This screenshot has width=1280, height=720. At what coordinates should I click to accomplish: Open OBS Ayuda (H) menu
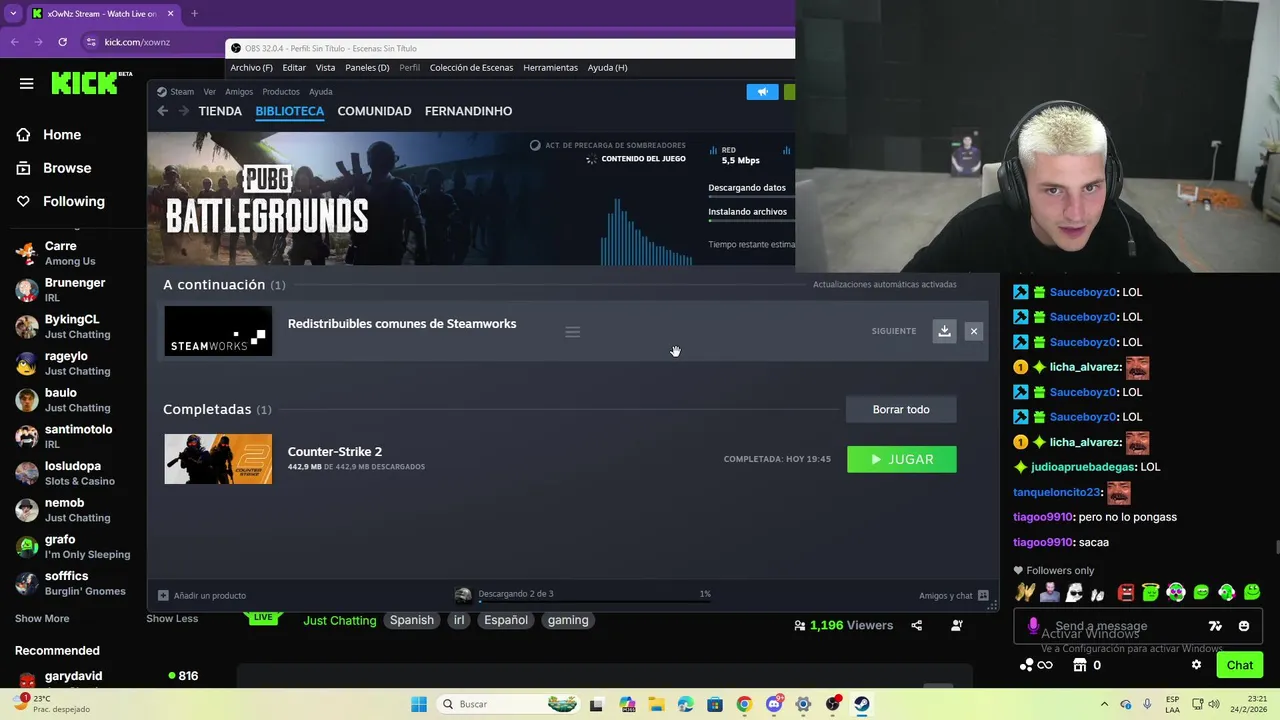pos(607,68)
